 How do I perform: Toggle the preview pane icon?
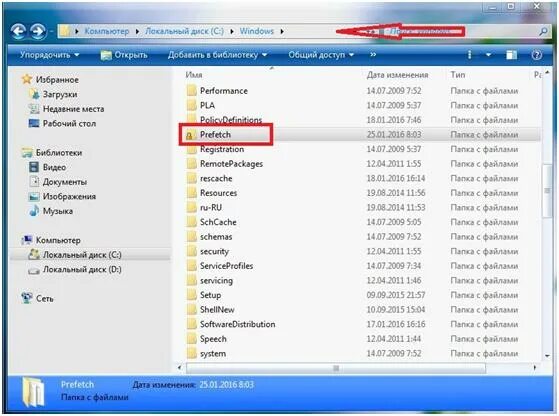512,55
